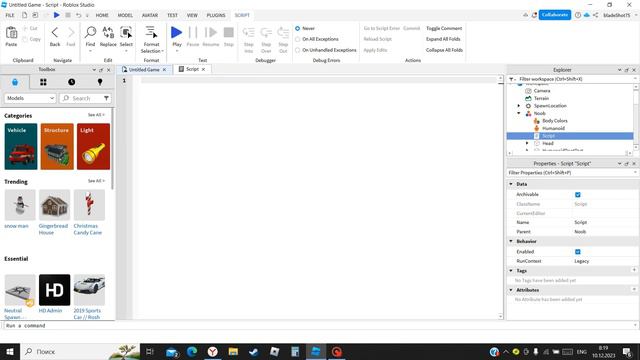The width and height of the screenshot is (640, 360).
Task: Click Expand All Folds action
Action: (443, 39)
